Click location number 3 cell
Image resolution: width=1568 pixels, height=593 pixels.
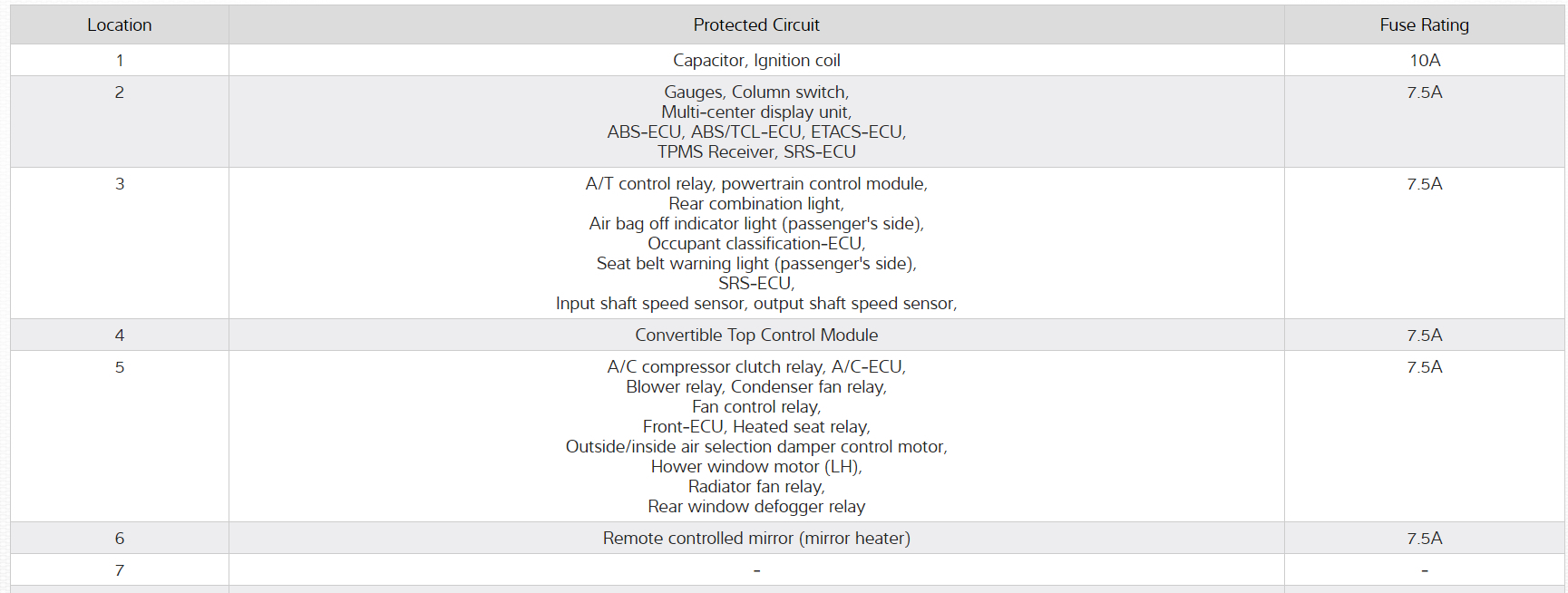(x=119, y=184)
